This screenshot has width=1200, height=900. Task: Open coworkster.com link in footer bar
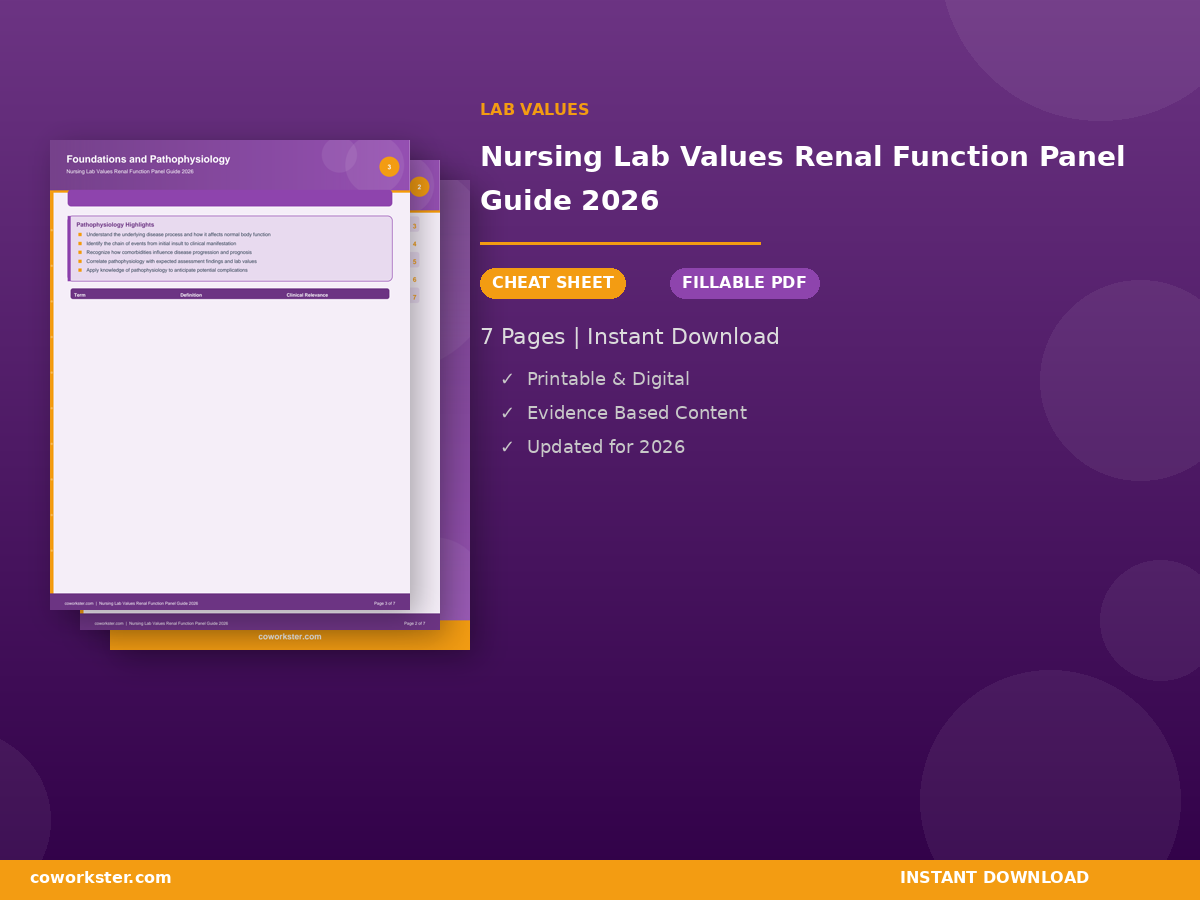pos(101,878)
